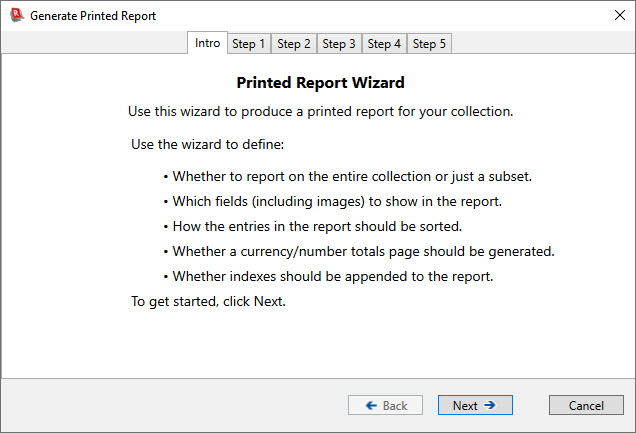Open the Step 1 tab

tap(249, 43)
